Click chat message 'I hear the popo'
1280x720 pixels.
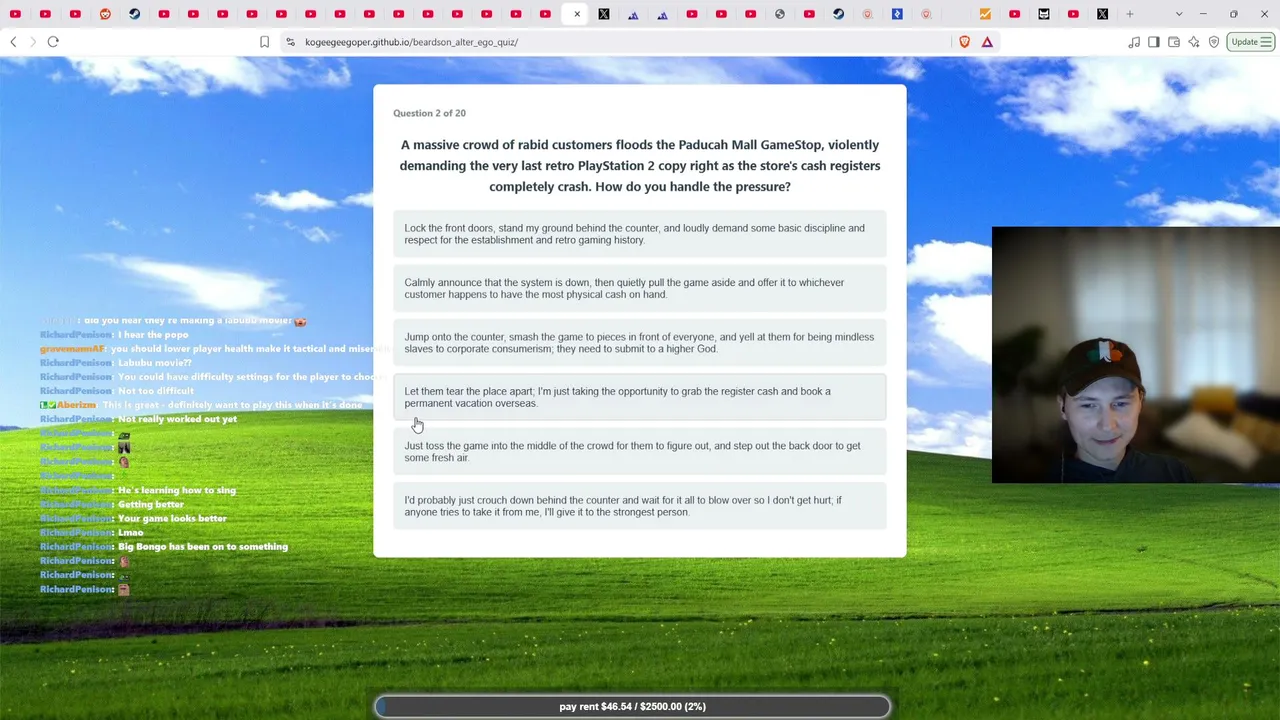tap(153, 335)
